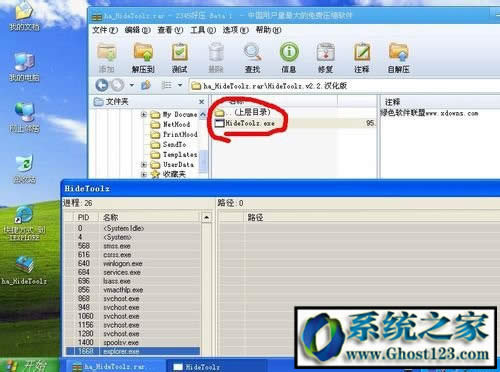The height and width of the screenshot is (372, 500).
Task: Click process list scrollbar up arrow
Action: click(207, 218)
